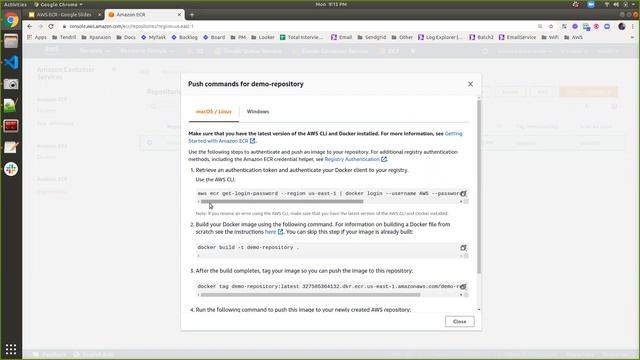Open the AWS bookmark folder
The width and height of the screenshot is (640, 360).
point(573,37)
